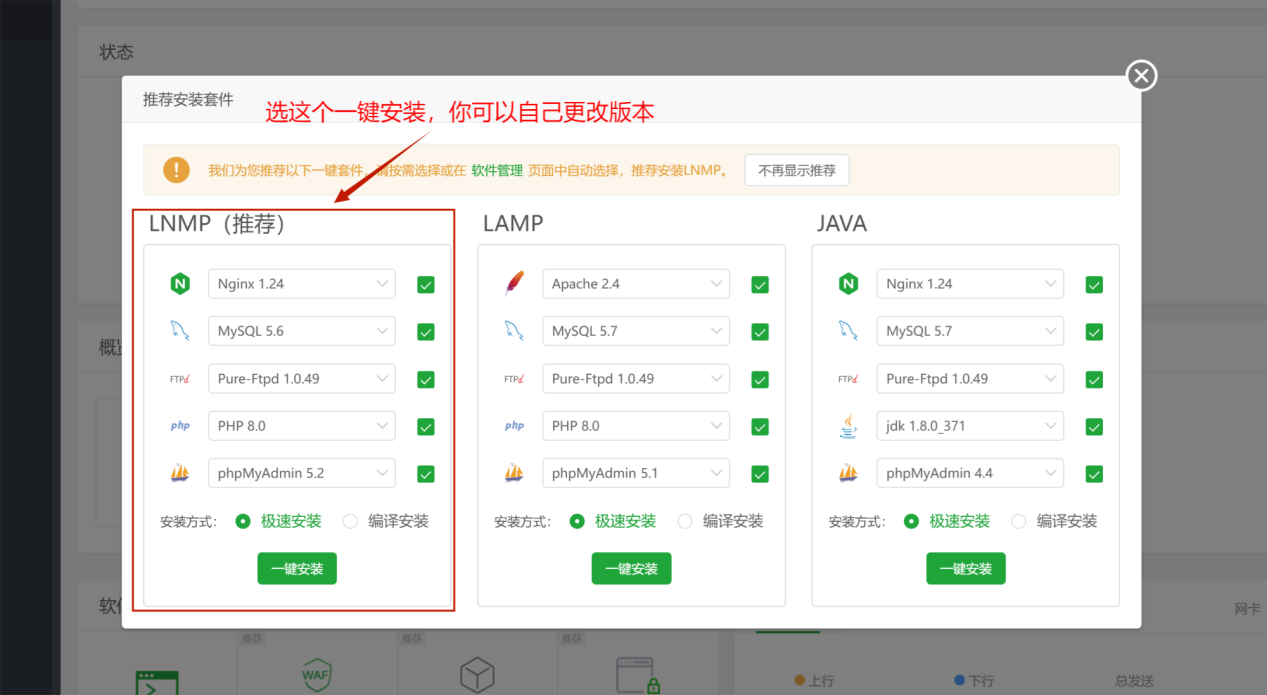This screenshot has width=1267, height=695.
Task: Click the FTPd icon in JAVA column
Action: click(x=848, y=379)
